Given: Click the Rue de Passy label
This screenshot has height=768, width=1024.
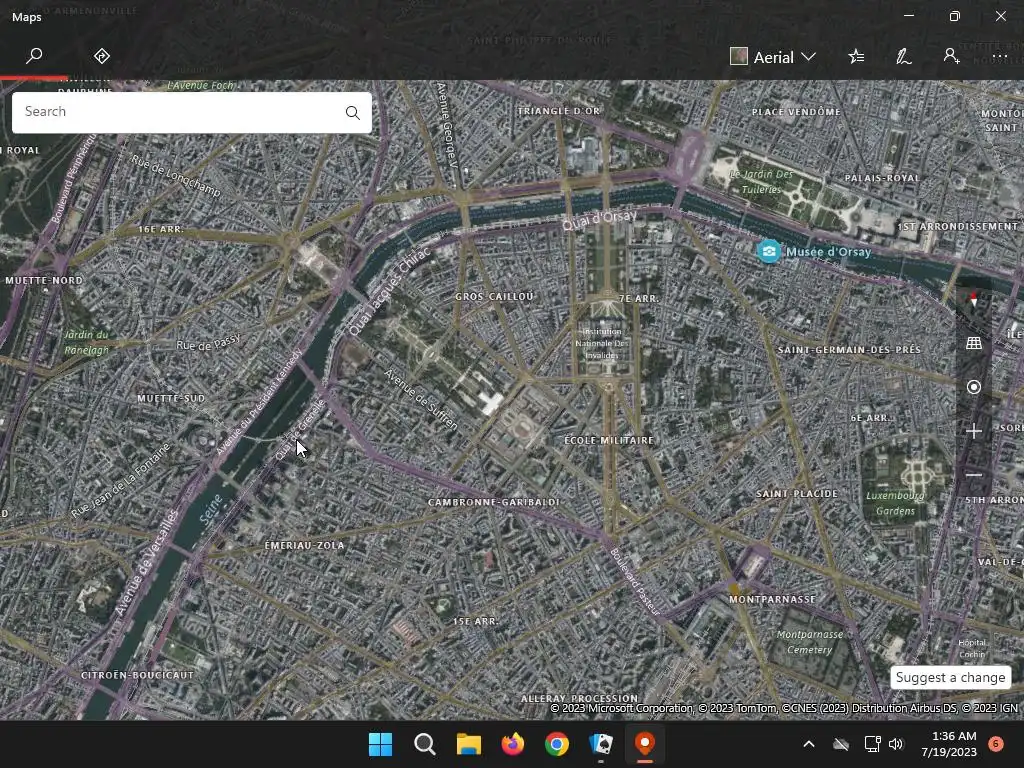Looking at the screenshot, I should (208, 343).
